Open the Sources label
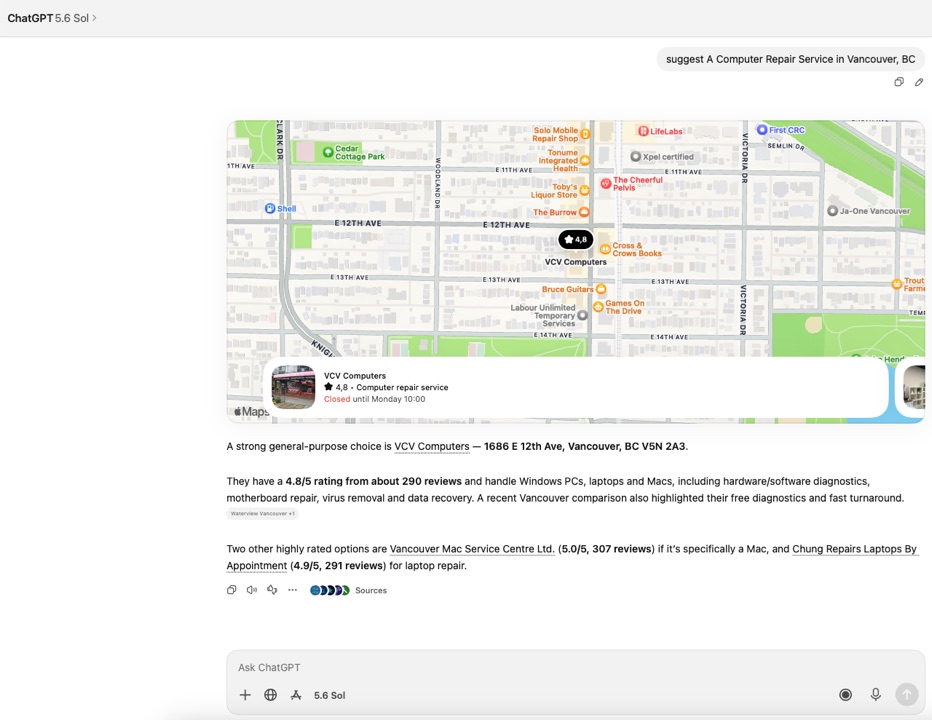The width and height of the screenshot is (932, 720). (371, 590)
